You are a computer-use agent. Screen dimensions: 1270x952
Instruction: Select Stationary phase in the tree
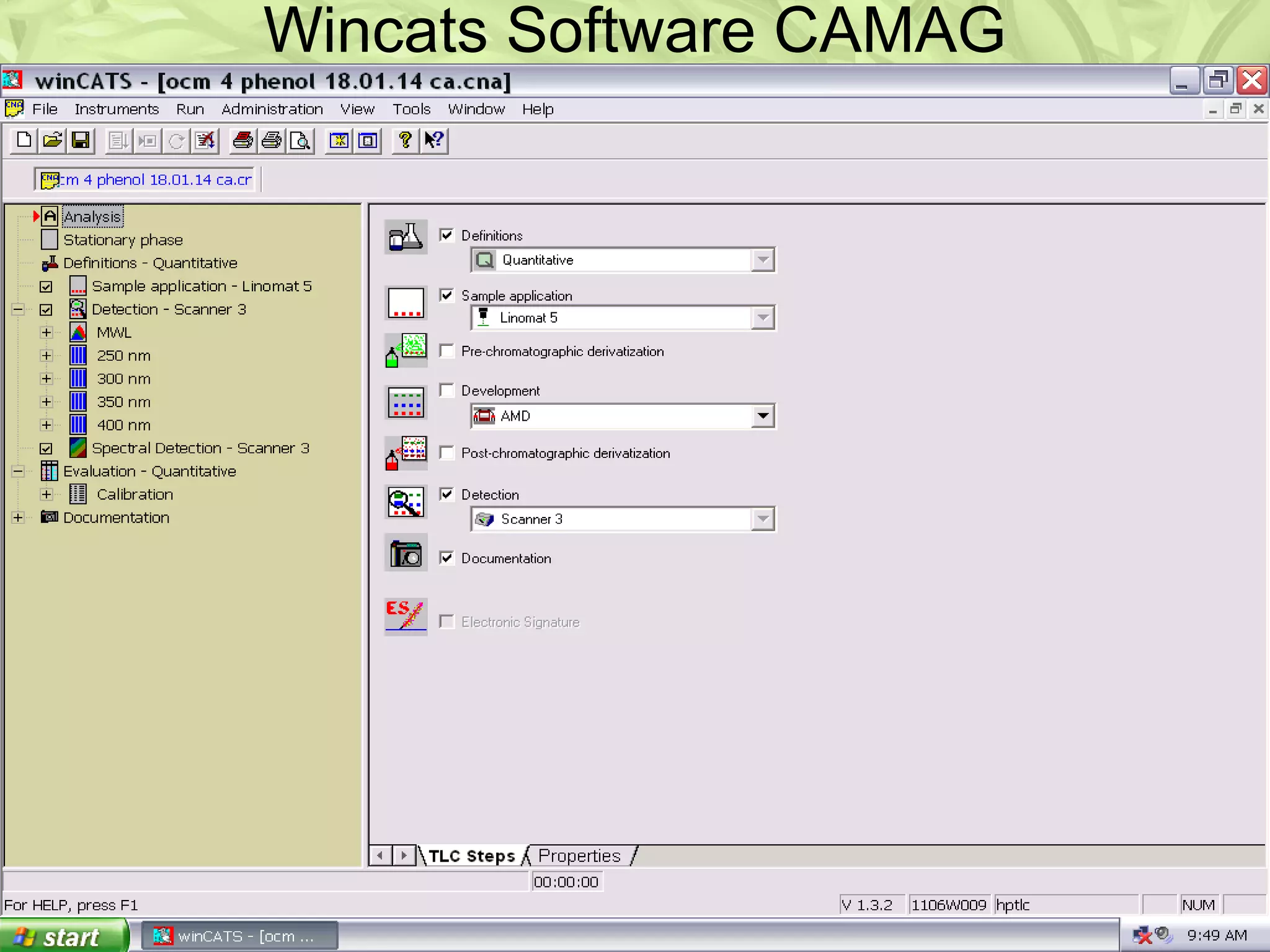(123, 240)
